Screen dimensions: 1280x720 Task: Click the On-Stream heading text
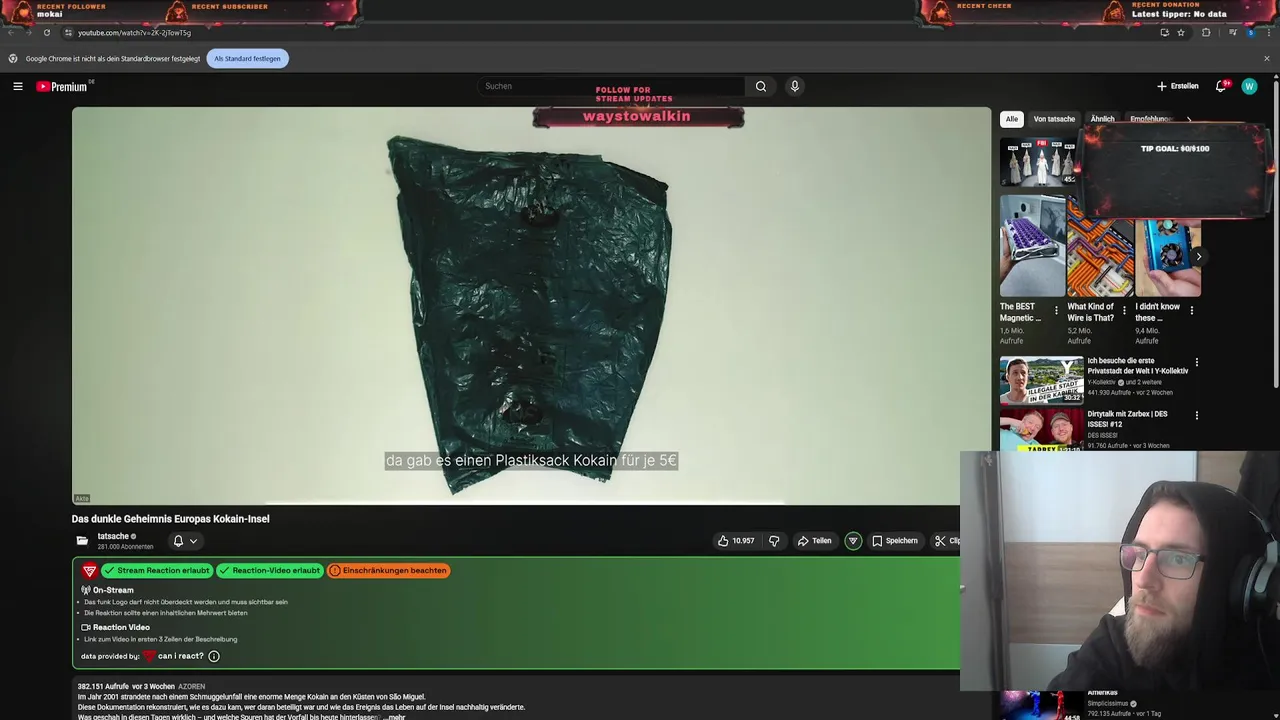(x=113, y=590)
